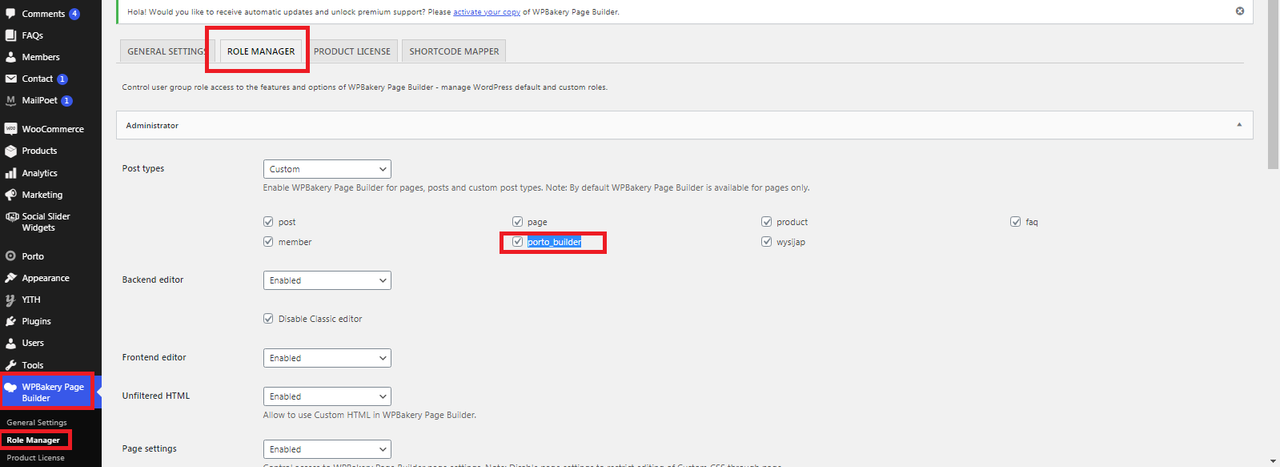Open the Shortcode Mapper tab

(454, 52)
